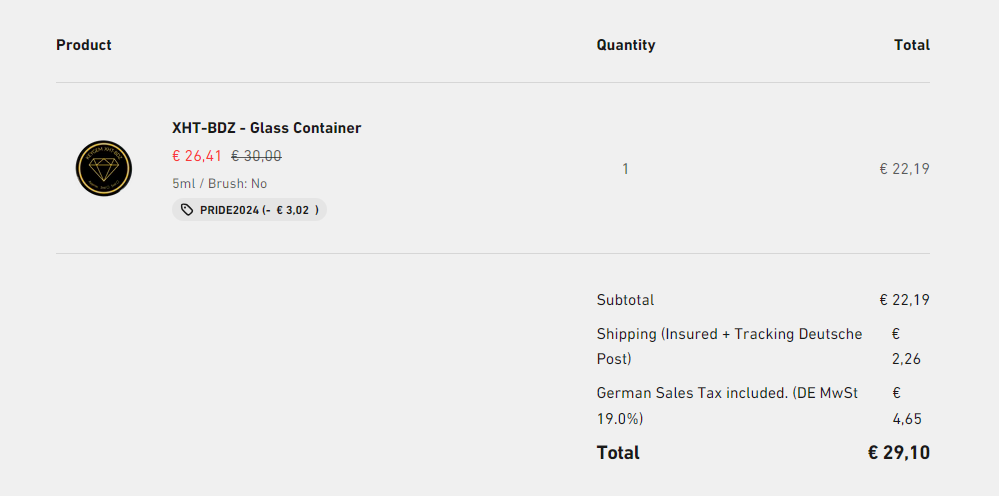Click the sales tax amount € 4,65
999x496 pixels.
coord(906,406)
